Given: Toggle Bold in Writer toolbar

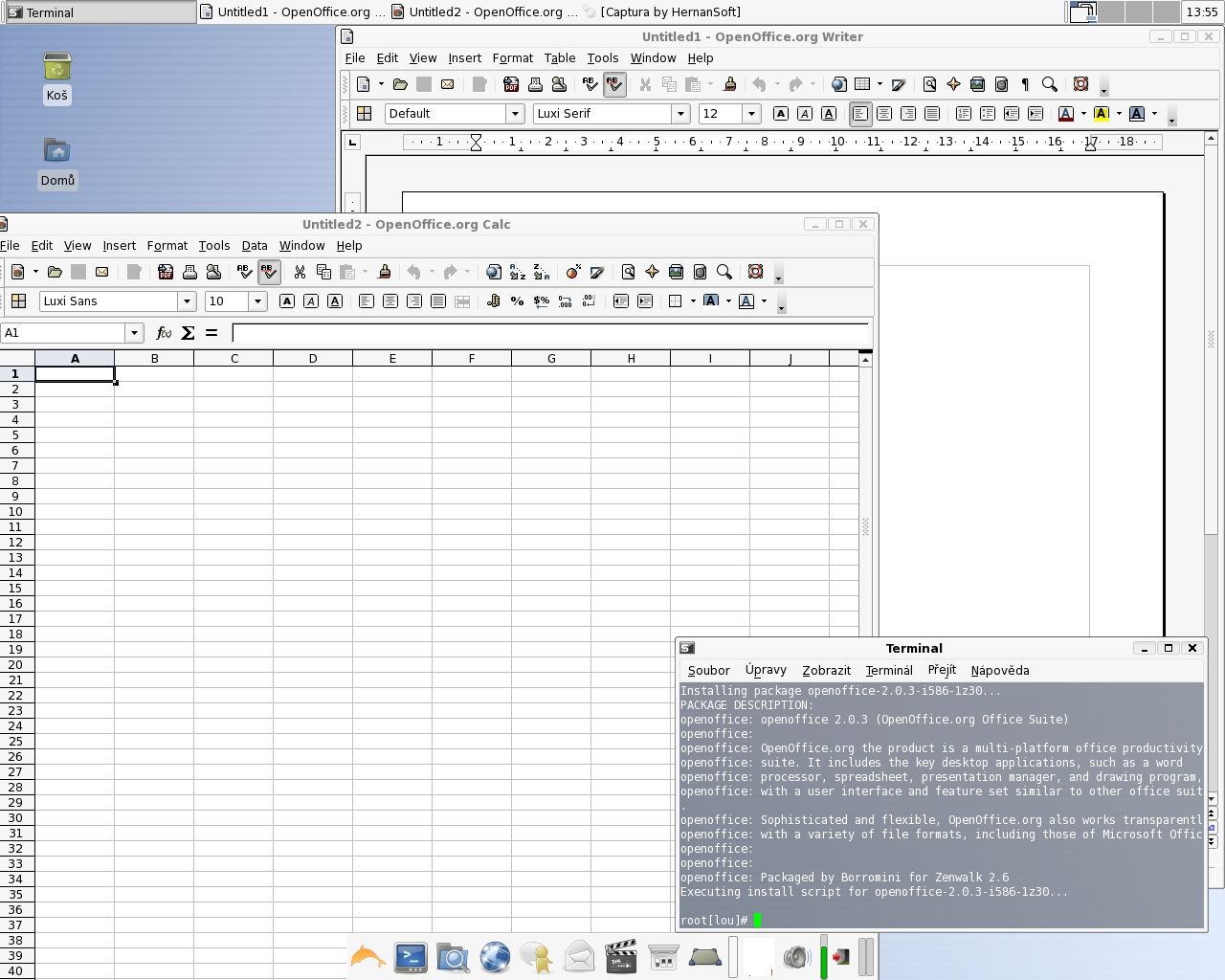Looking at the screenshot, I should [x=781, y=113].
